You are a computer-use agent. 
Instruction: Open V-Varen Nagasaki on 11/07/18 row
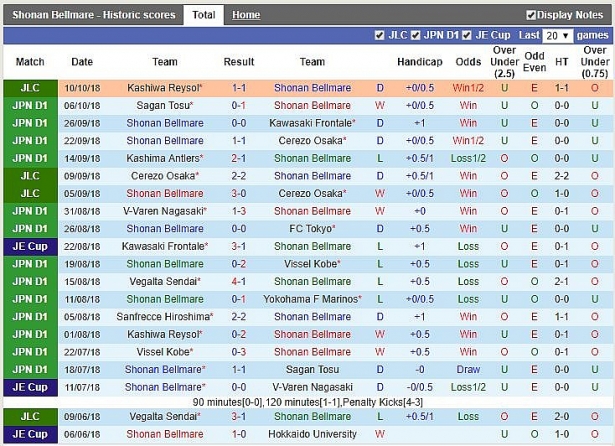[x=312, y=387]
